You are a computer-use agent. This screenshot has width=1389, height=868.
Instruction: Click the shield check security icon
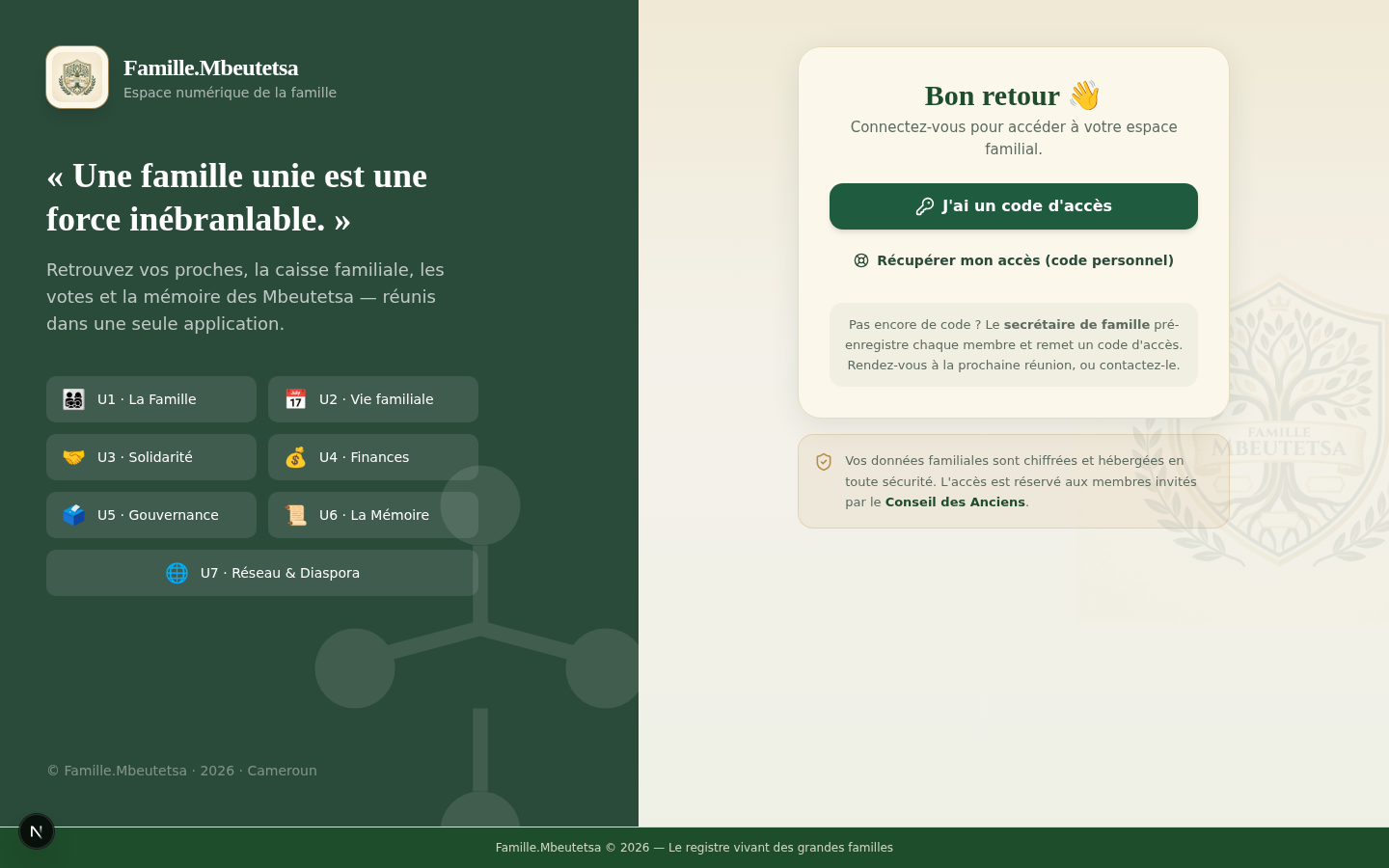point(824,462)
